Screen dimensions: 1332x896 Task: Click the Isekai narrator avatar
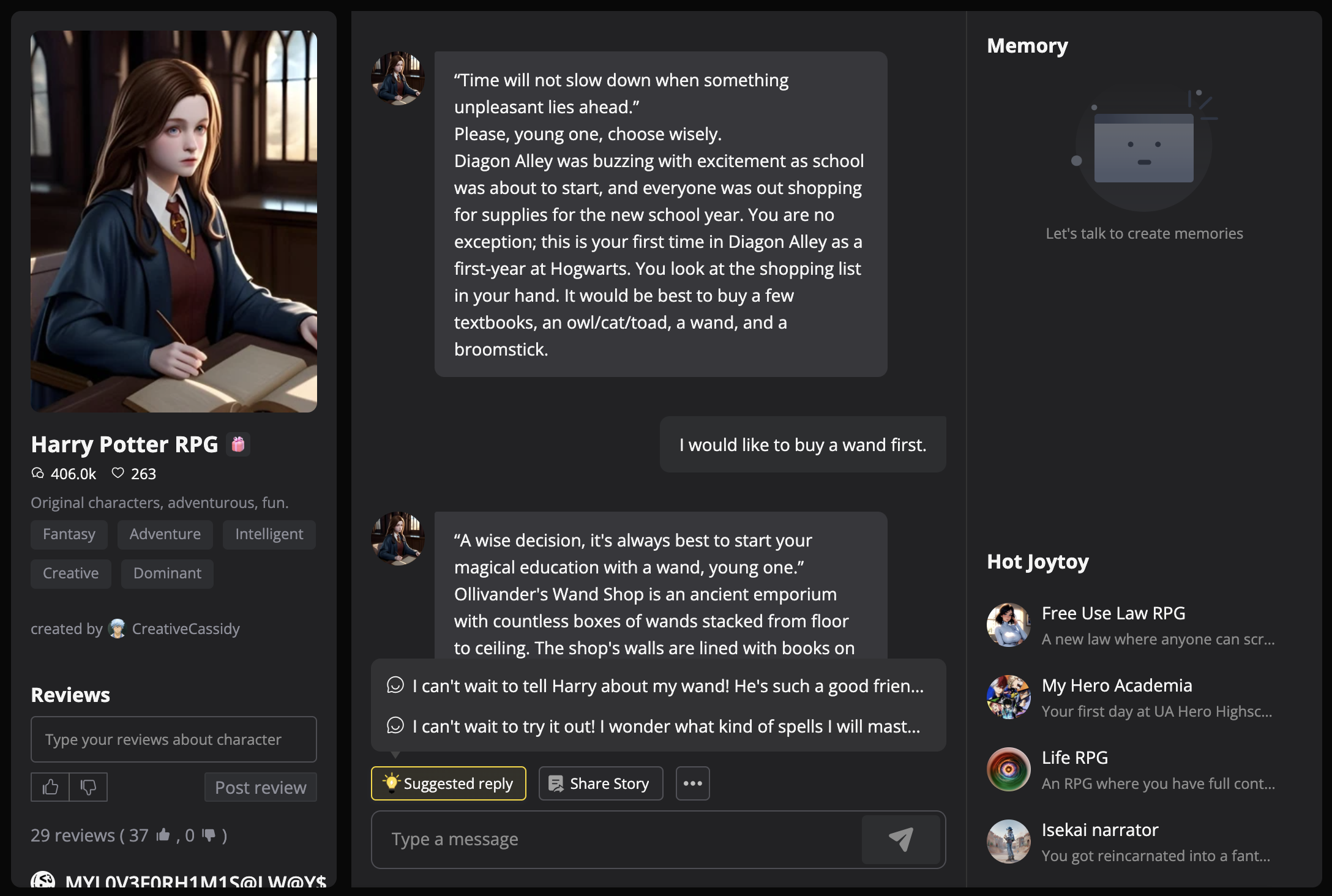click(x=1009, y=842)
